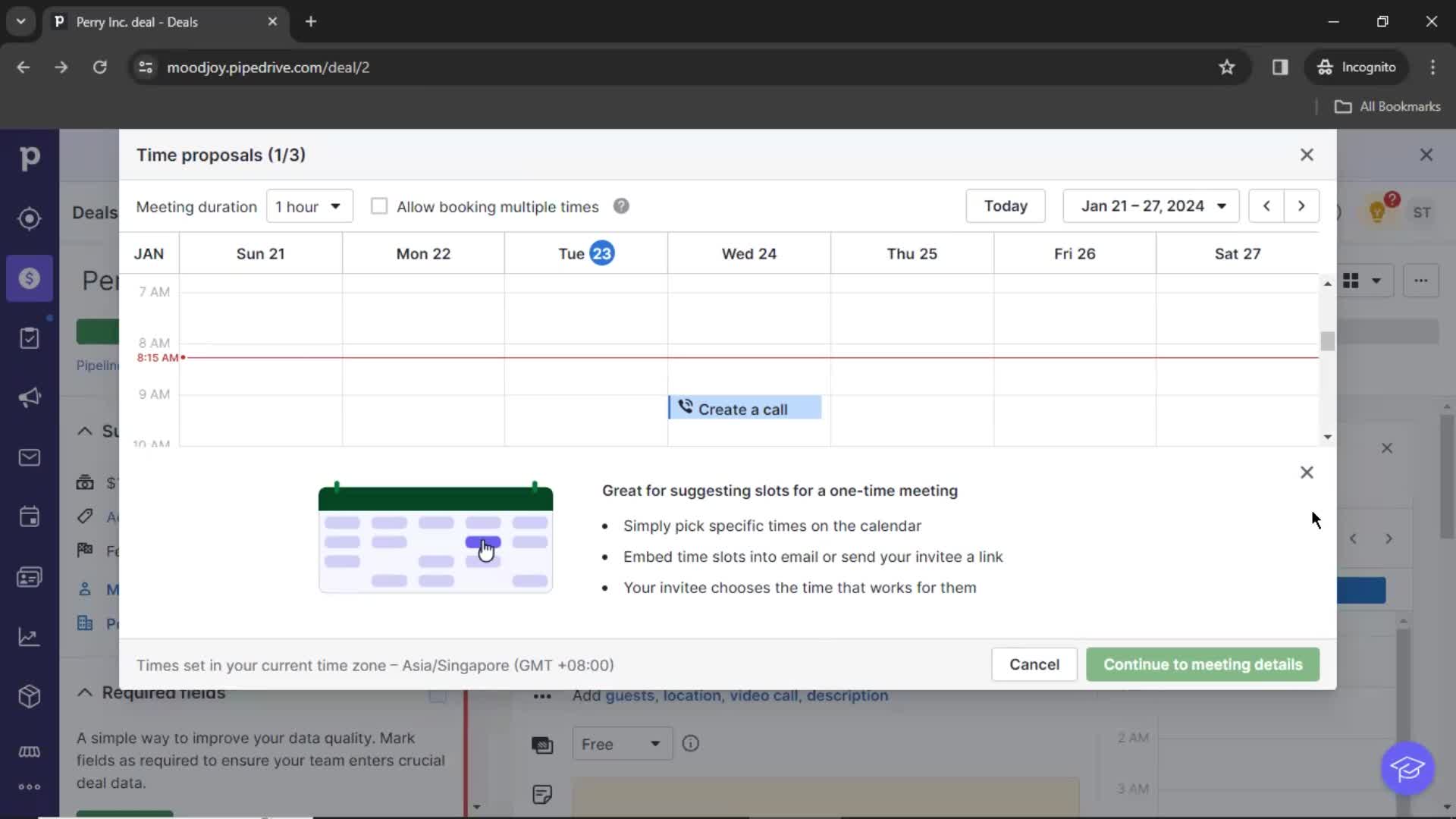1456x819 pixels.
Task: Select the Today menu item
Action: pos(1006,206)
